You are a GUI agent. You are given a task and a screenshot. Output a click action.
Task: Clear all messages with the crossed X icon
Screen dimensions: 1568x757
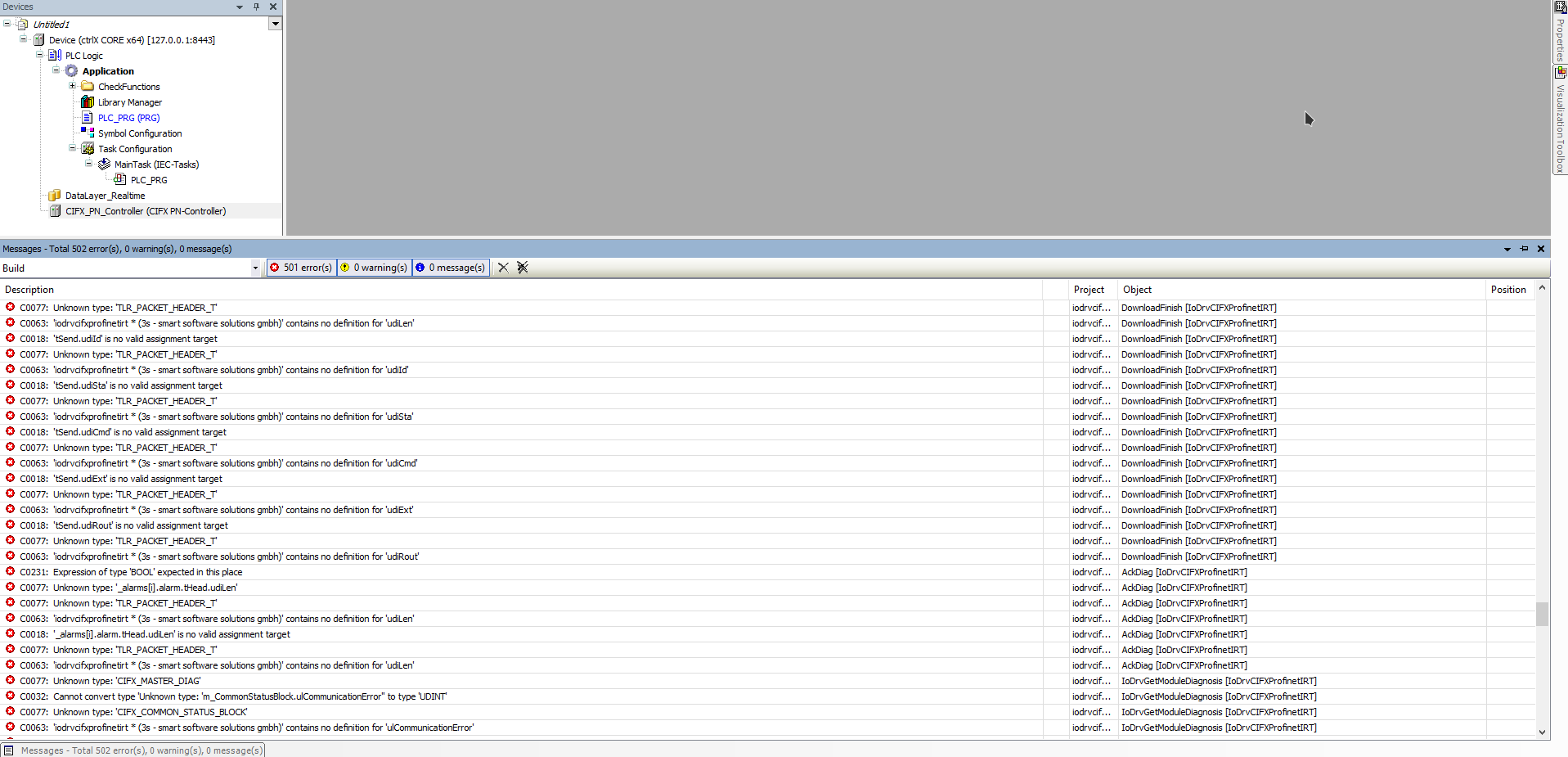click(x=523, y=268)
